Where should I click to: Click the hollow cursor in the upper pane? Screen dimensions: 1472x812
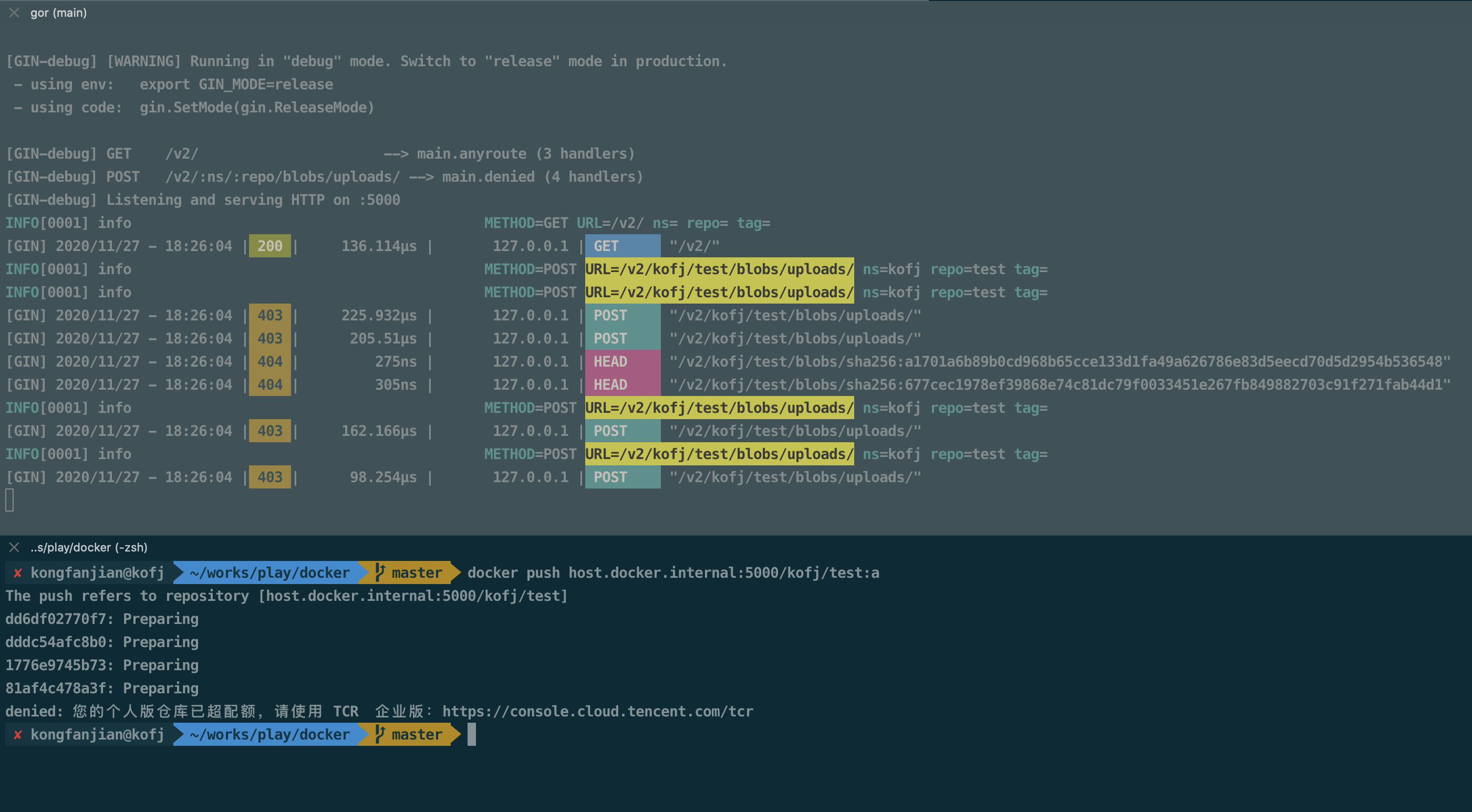pyautogui.click(x=9, y=500)
